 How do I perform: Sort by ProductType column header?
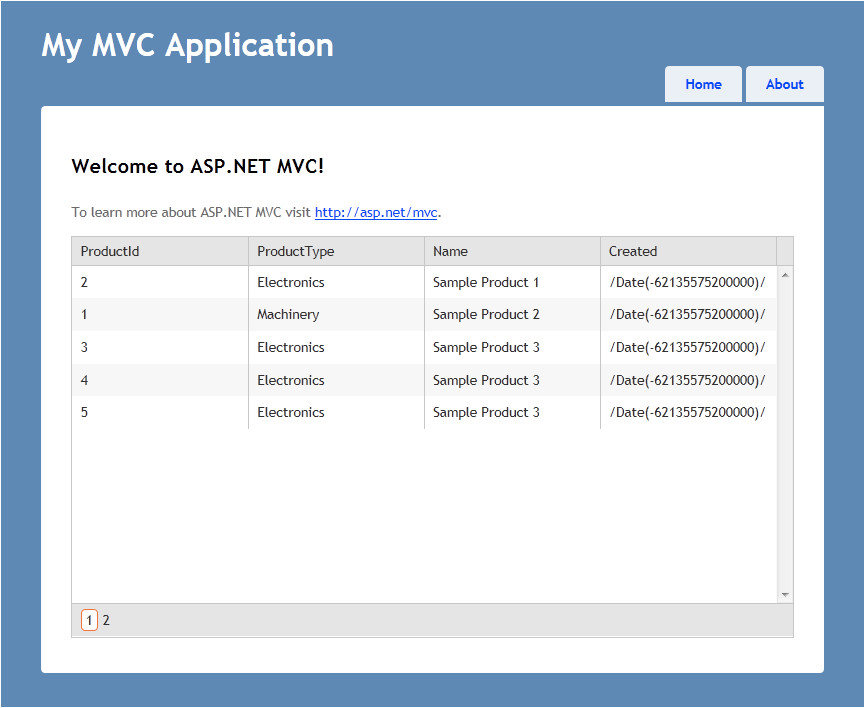point(336,251)
